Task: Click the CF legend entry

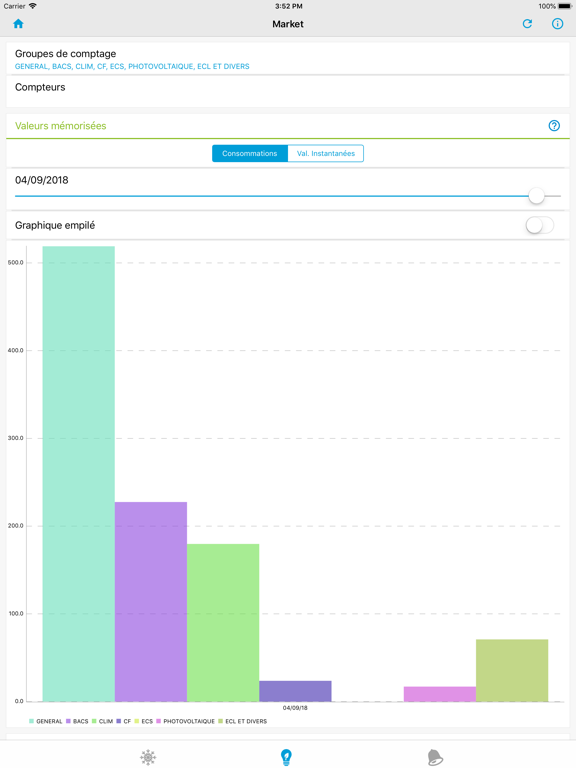Action: point(124,721)
